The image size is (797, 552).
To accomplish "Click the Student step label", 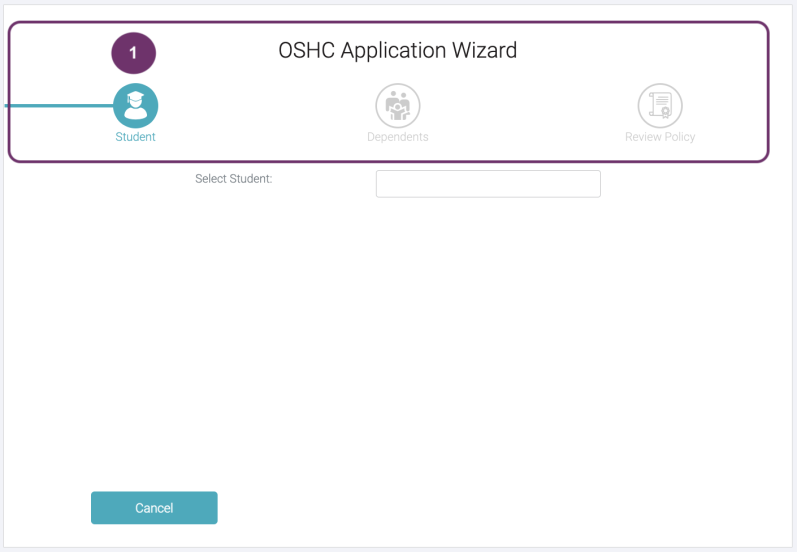I will 135,137.
